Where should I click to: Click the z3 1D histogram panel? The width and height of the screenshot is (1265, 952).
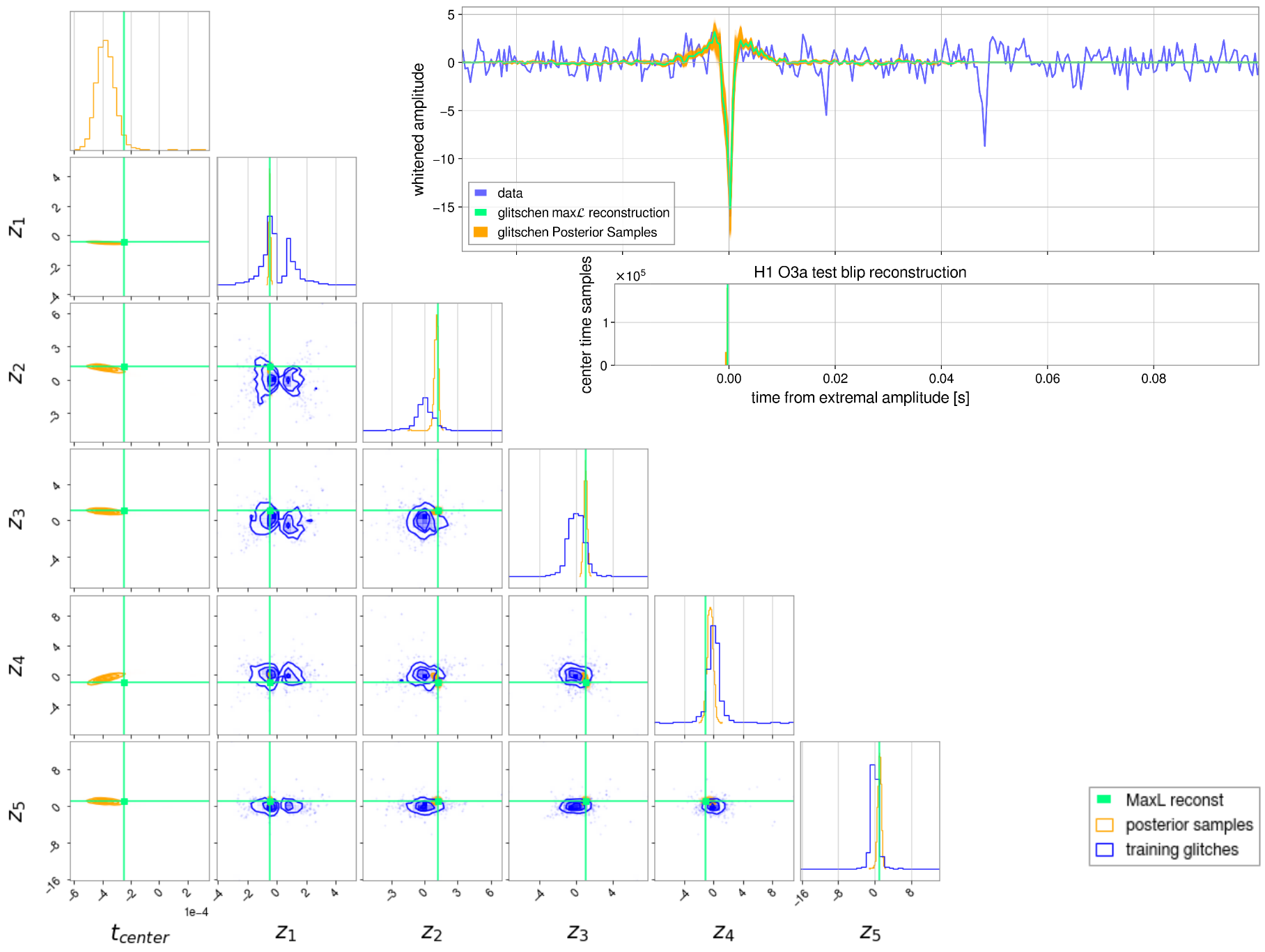point(578,519)
